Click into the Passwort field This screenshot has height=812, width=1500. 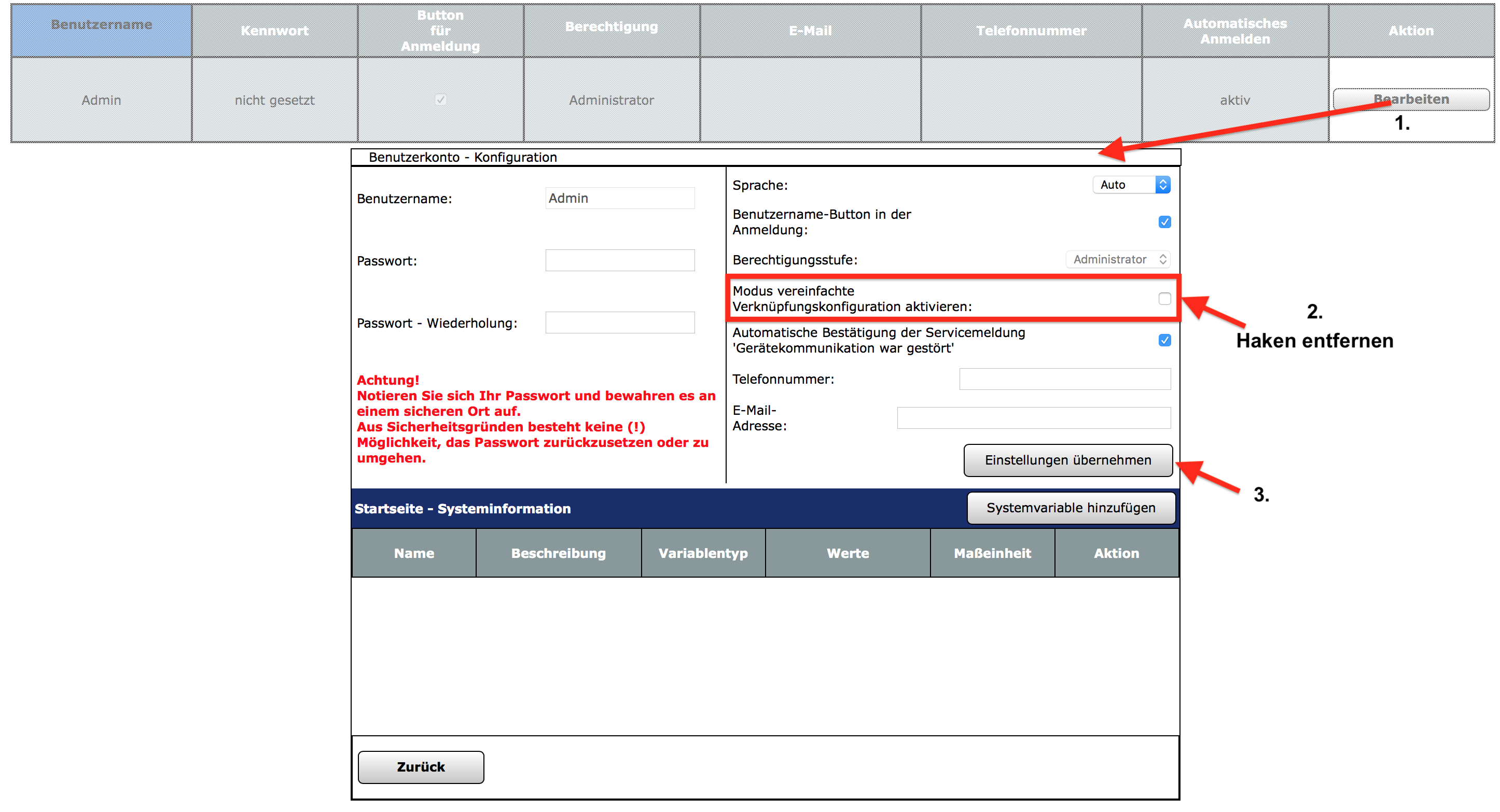click(x=620, y=260)
